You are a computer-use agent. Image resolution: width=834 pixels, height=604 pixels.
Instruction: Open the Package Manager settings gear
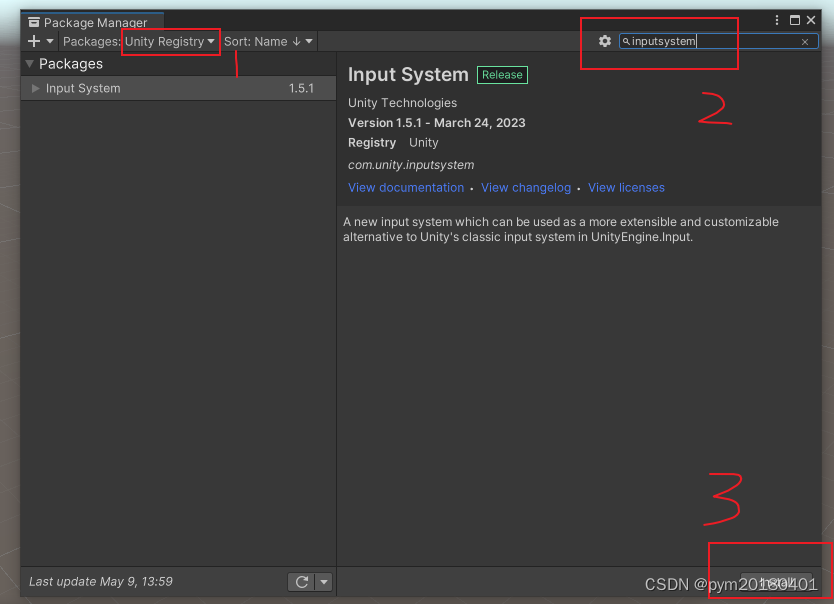[x=605, y=41]
